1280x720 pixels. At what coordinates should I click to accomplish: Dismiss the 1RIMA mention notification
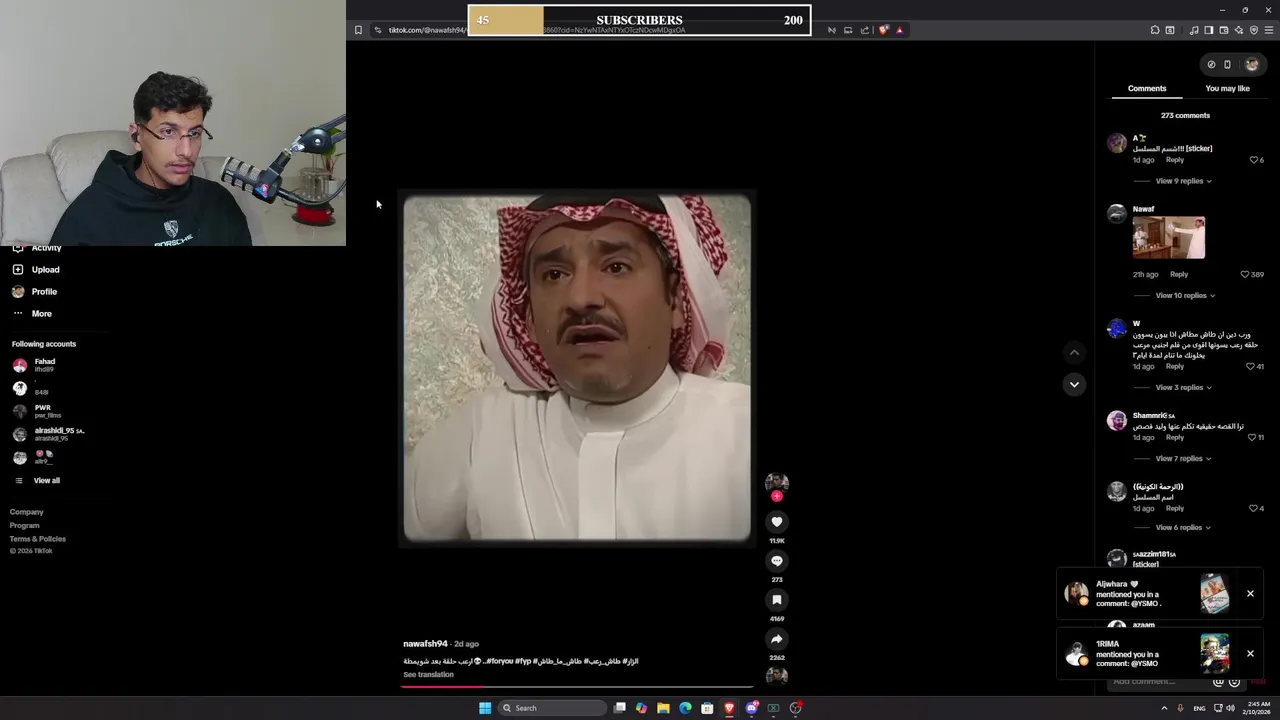coord(1250,654)
